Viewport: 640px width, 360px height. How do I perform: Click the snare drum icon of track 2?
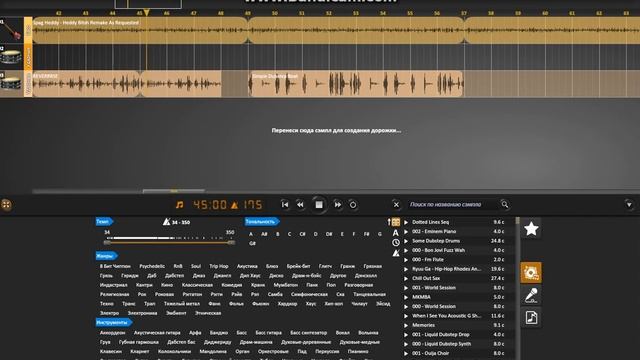[11, 56]
